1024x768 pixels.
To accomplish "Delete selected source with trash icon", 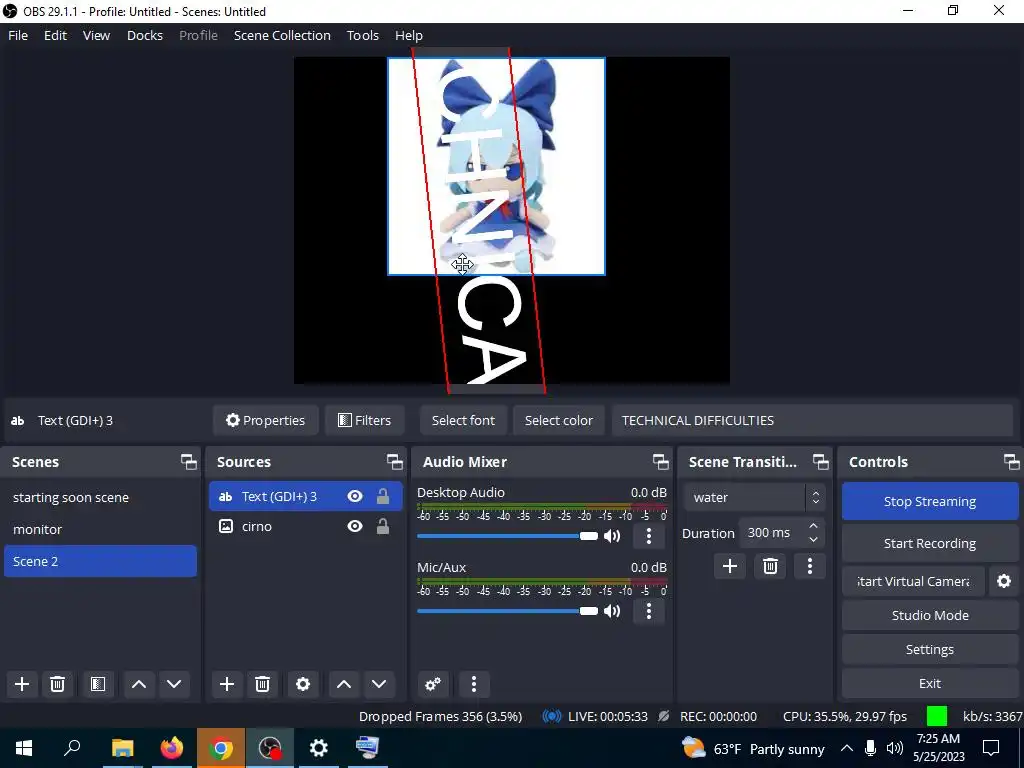I will 263,684.
